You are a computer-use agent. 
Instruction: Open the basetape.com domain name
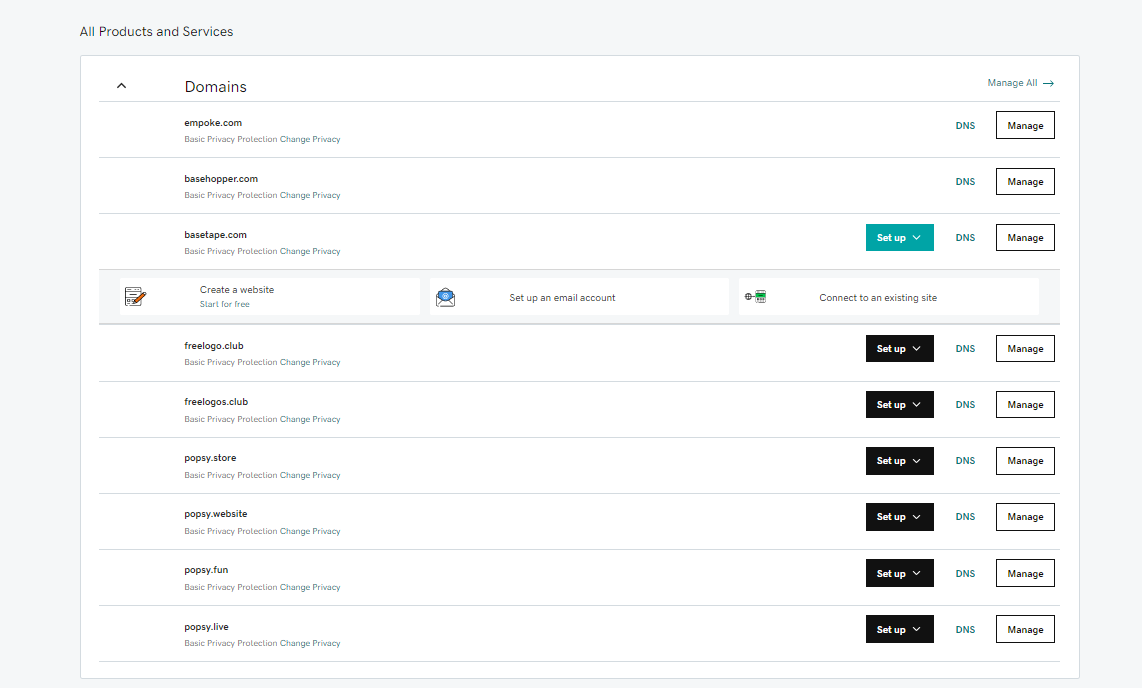(x=215, y=235)
